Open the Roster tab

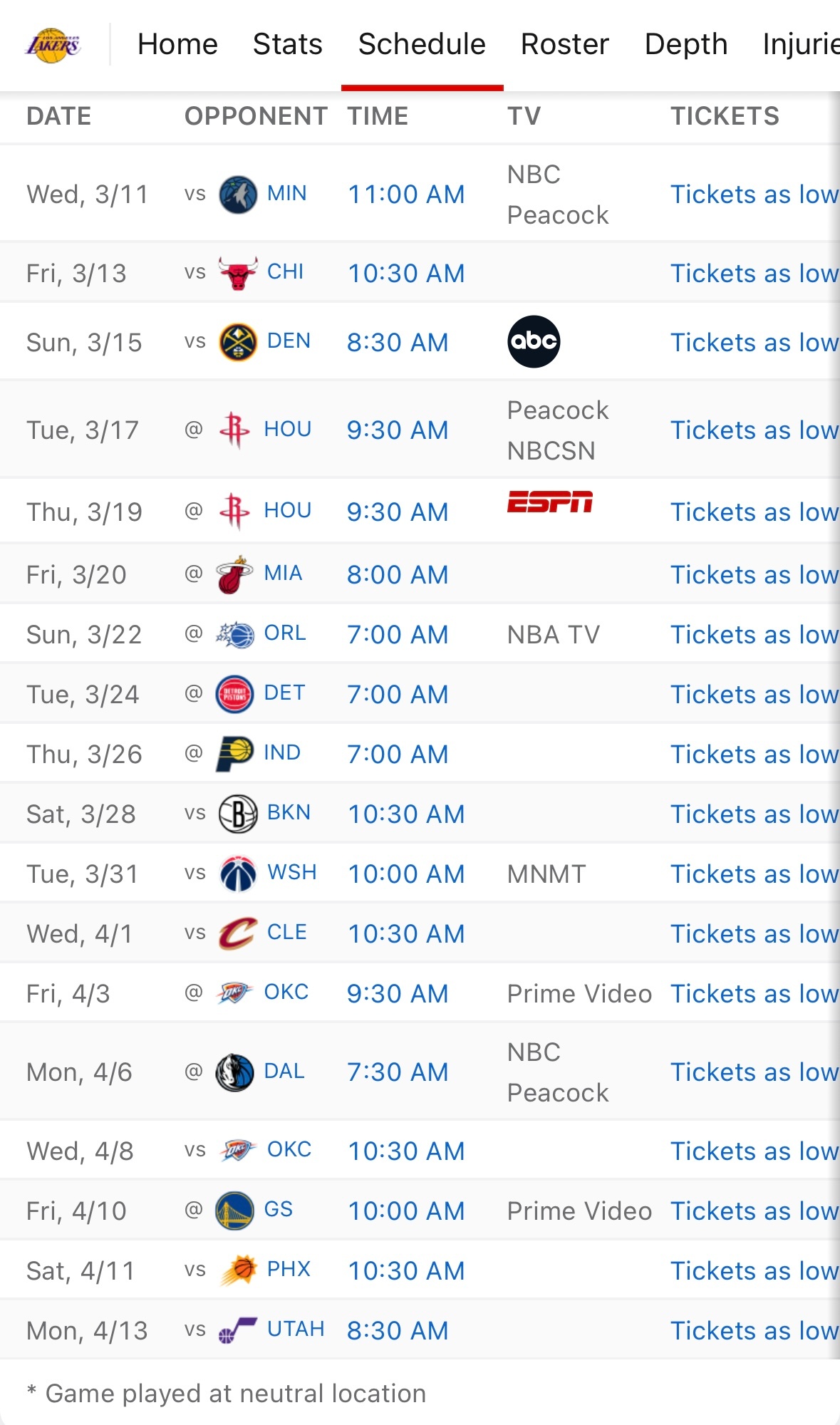click(x=565, y=44)
